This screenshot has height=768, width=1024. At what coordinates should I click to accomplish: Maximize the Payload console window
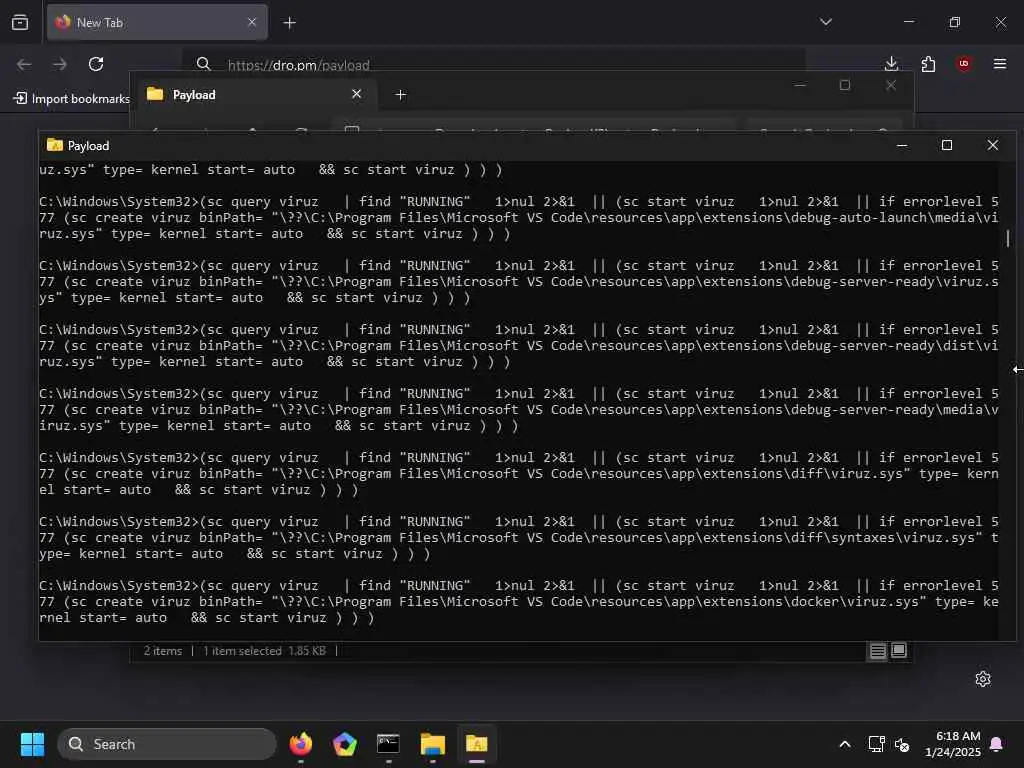pyautogui.click(x=947, y=145)
